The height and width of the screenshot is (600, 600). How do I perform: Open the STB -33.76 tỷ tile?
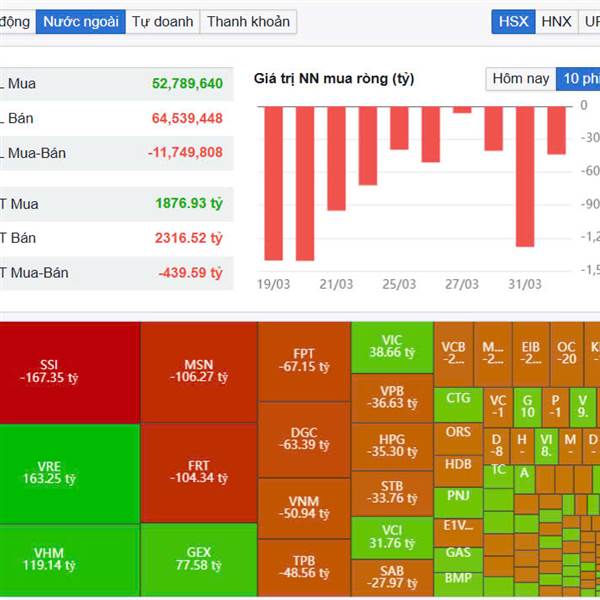[392, 493]
